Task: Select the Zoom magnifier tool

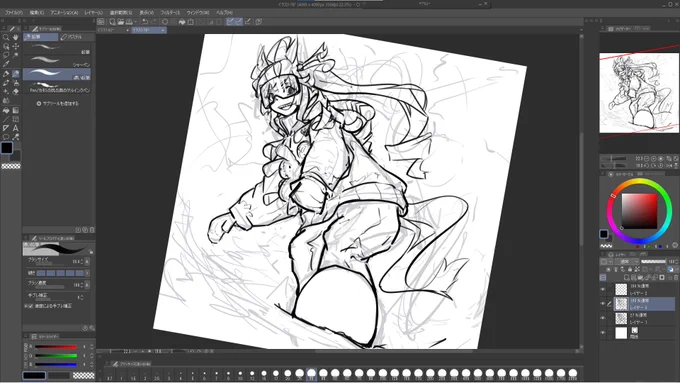Action: [6, 37]
